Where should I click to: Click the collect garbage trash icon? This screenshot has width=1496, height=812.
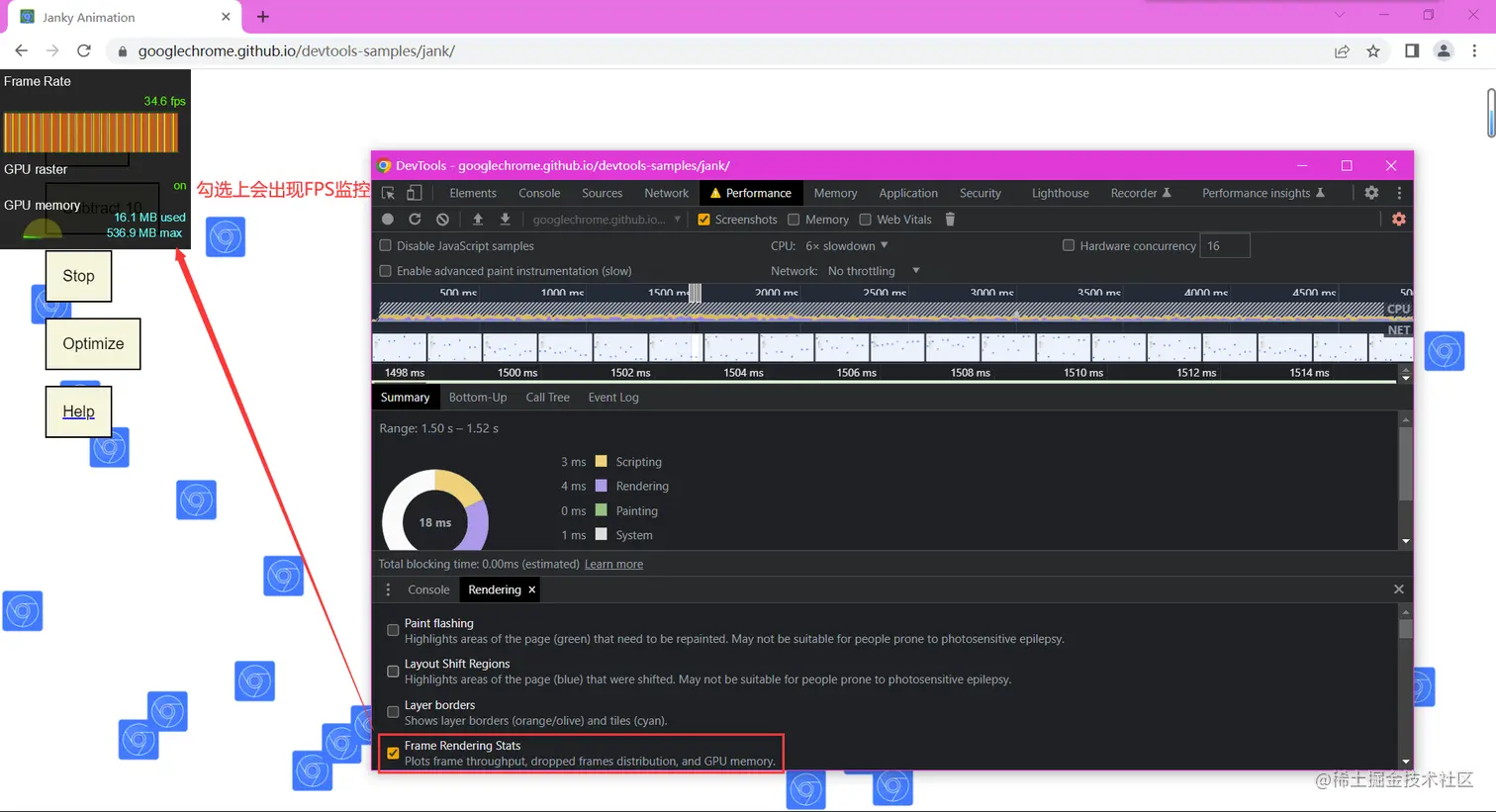(951, 220)
